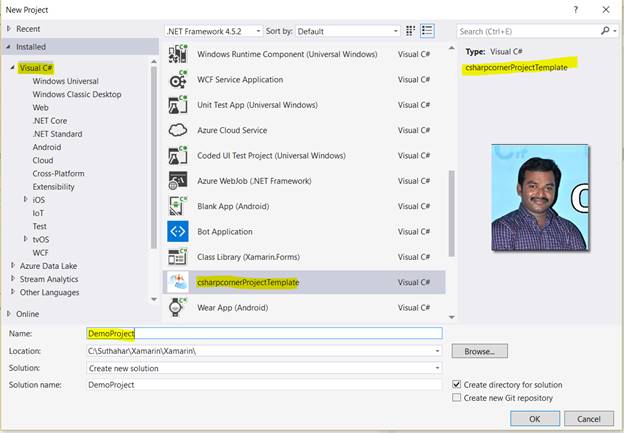The image size is (624, 433).
Task: Switch to medium icons list view
Action: 427,31
